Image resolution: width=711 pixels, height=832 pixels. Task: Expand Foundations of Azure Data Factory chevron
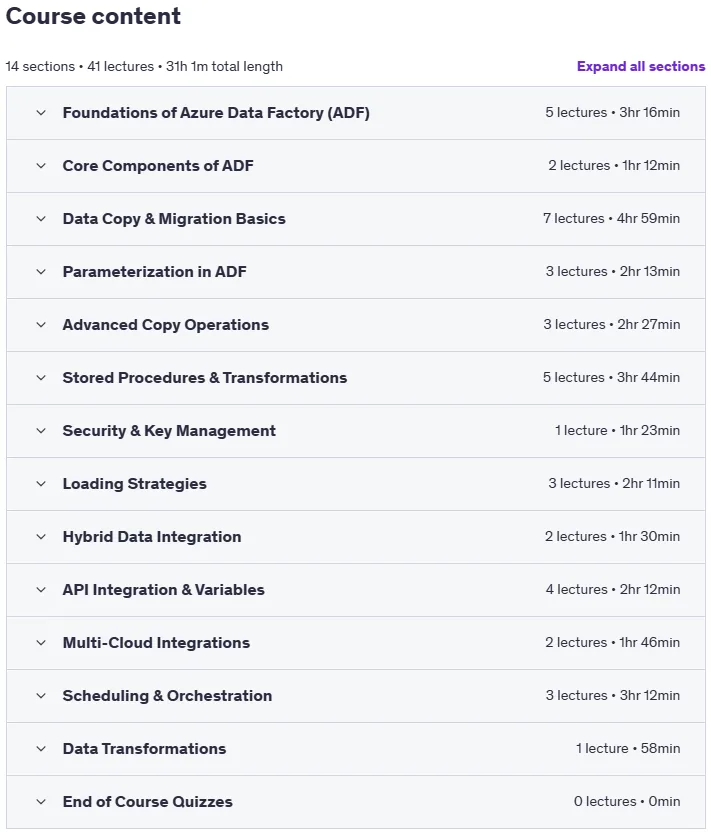coord(41,112)
